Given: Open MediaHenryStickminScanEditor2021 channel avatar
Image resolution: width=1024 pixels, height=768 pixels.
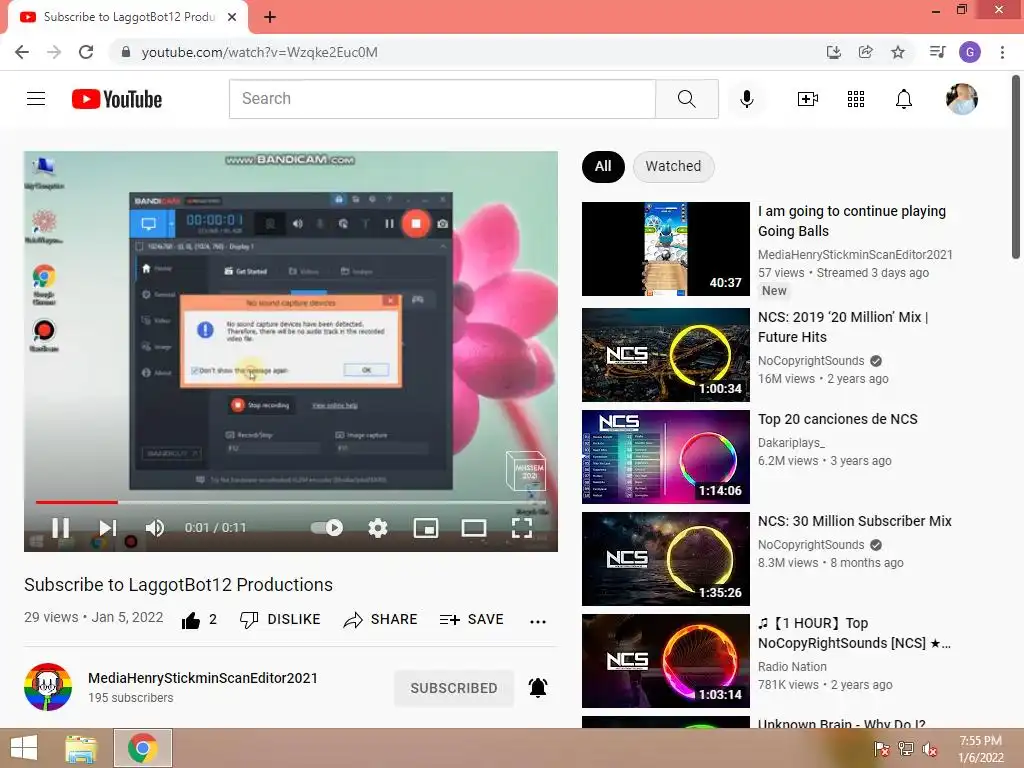Looking at the screenshot, I should 48,687.
